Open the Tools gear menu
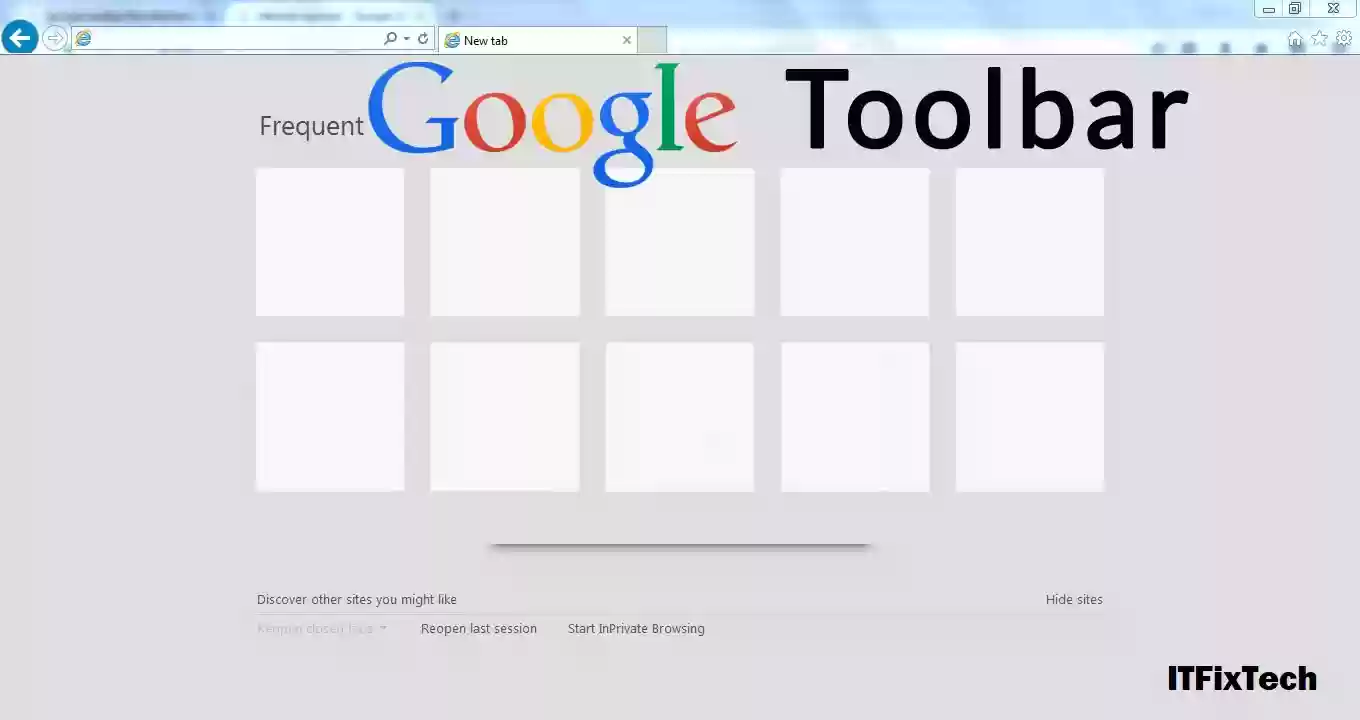The height and width of the screenshot is (720, 1360). [1344, 39]
